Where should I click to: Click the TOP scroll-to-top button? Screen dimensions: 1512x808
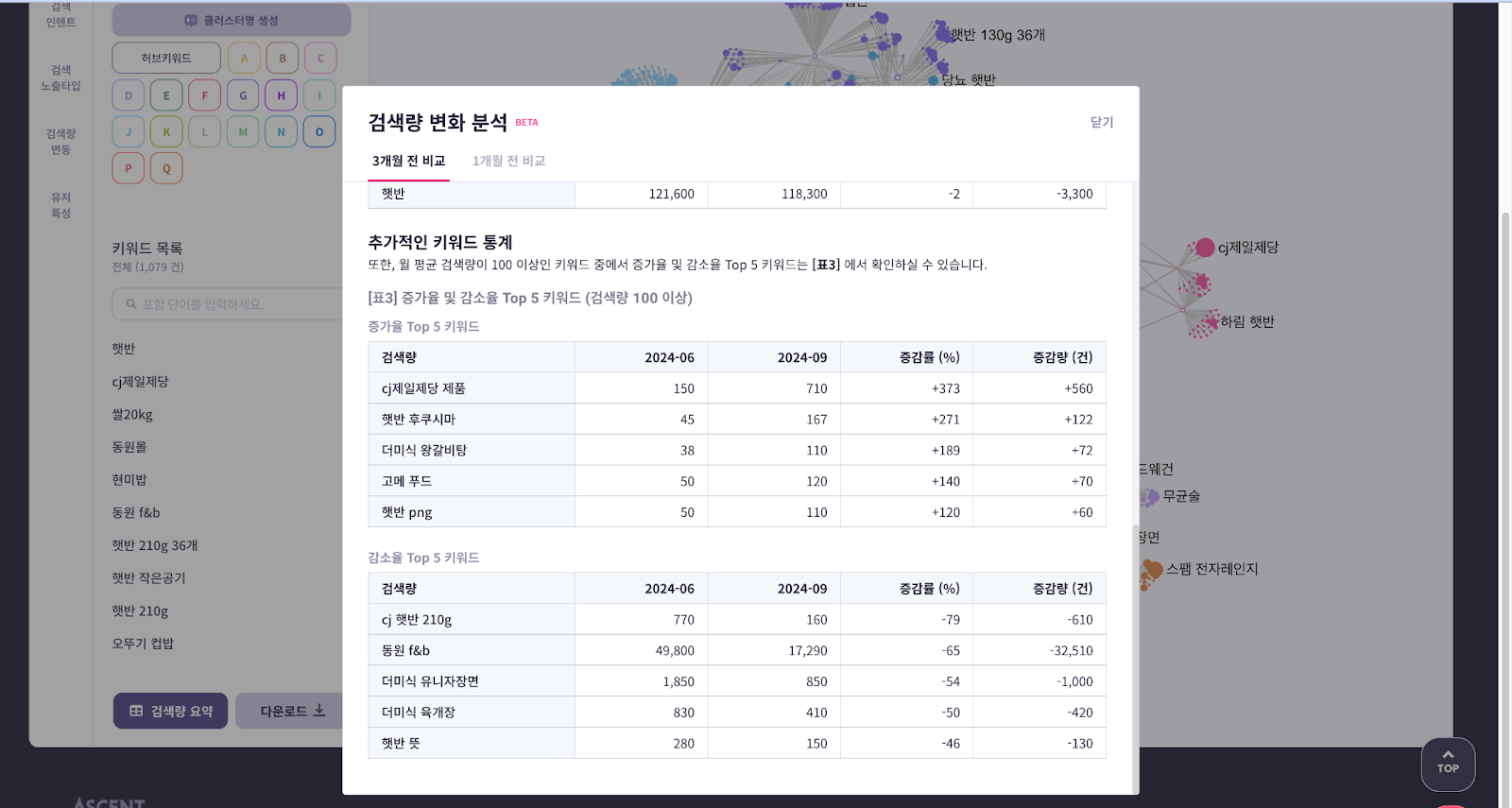1448,764
